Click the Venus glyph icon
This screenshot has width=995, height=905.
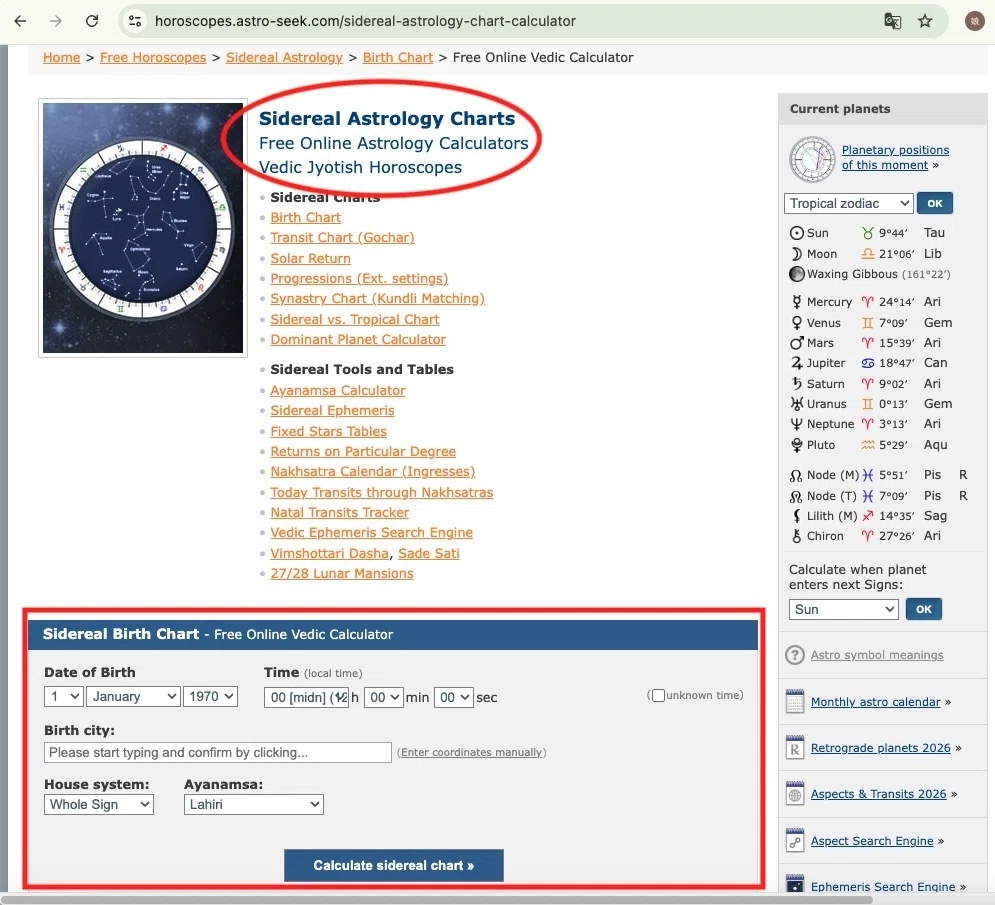point(796,323)
